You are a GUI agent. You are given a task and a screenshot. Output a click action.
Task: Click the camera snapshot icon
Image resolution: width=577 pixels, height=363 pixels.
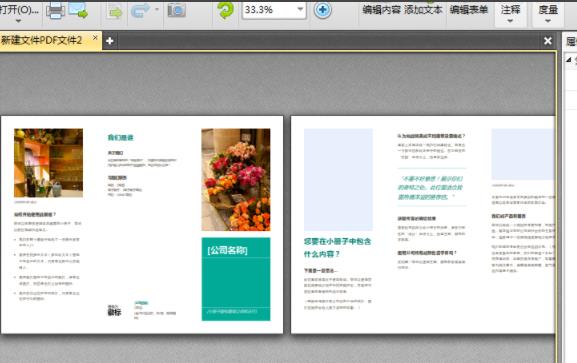177,11
